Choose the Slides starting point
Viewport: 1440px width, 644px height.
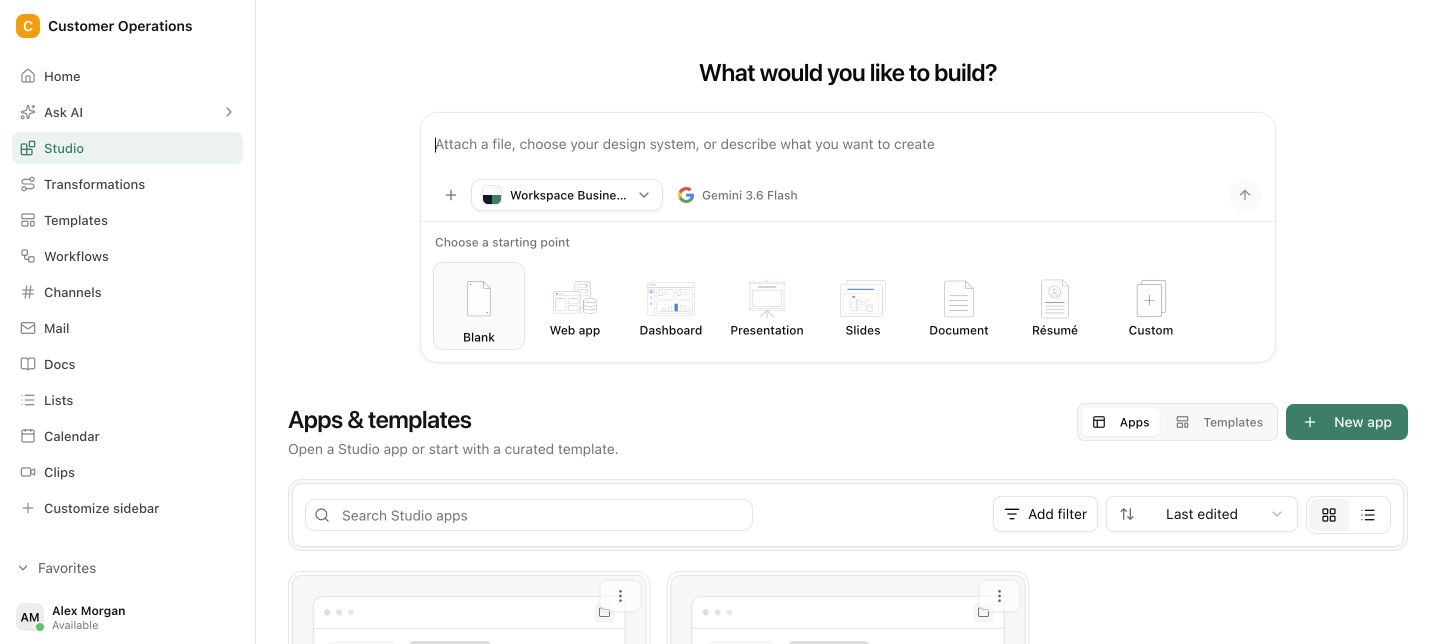pos(863,306)
